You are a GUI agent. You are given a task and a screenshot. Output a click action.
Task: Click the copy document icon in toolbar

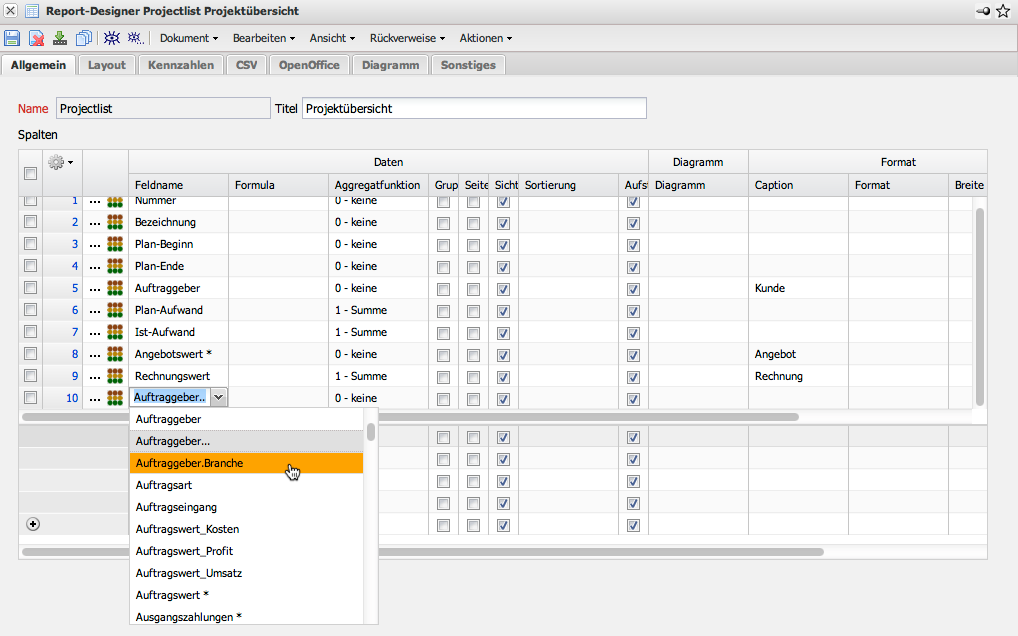84,38
